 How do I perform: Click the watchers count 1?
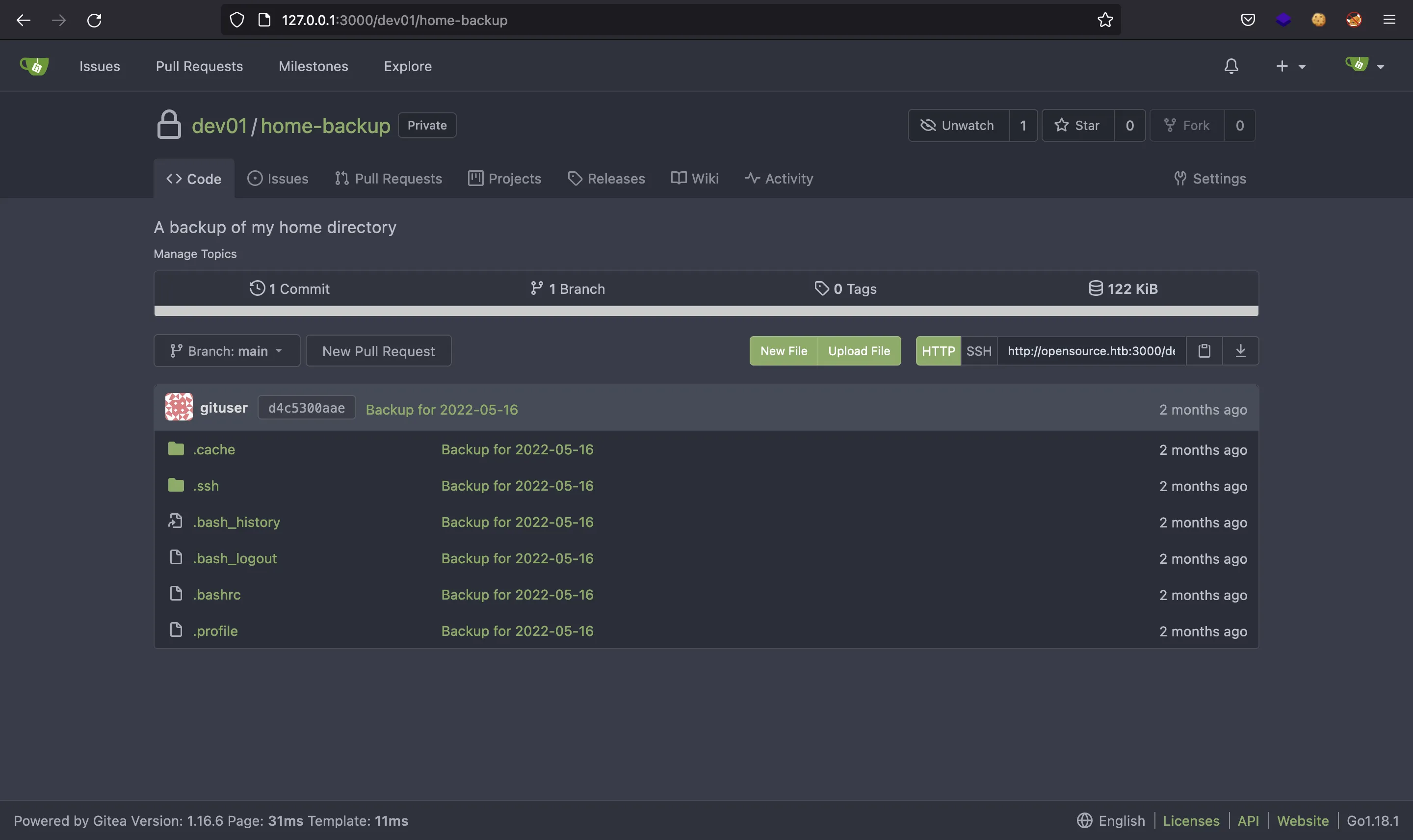click(x=1023, y=125)
